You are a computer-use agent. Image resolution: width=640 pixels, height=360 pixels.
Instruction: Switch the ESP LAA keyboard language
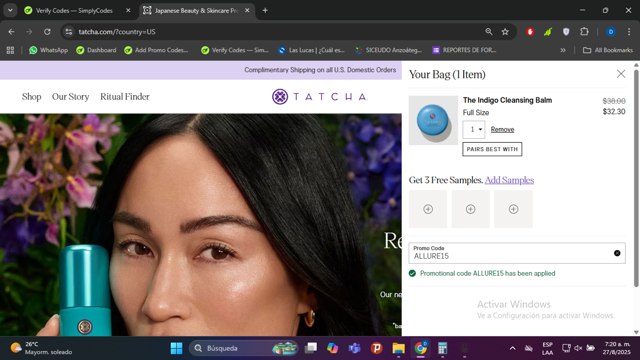547,348
